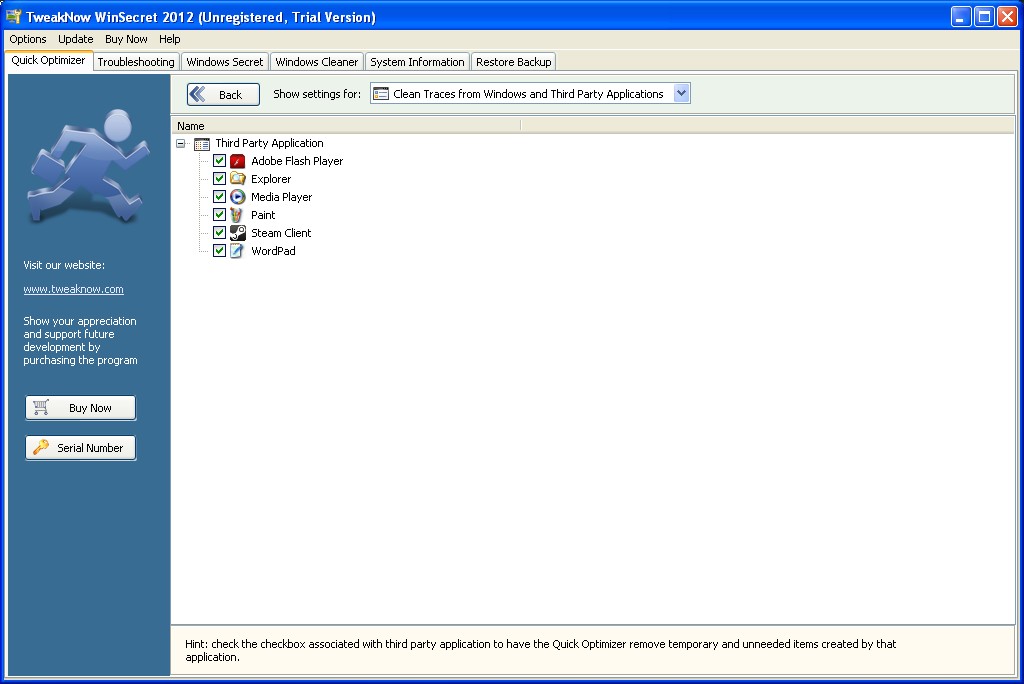
Task: Uncheck the Adobe Flash Player checkbox
Action: pos(219,161)
